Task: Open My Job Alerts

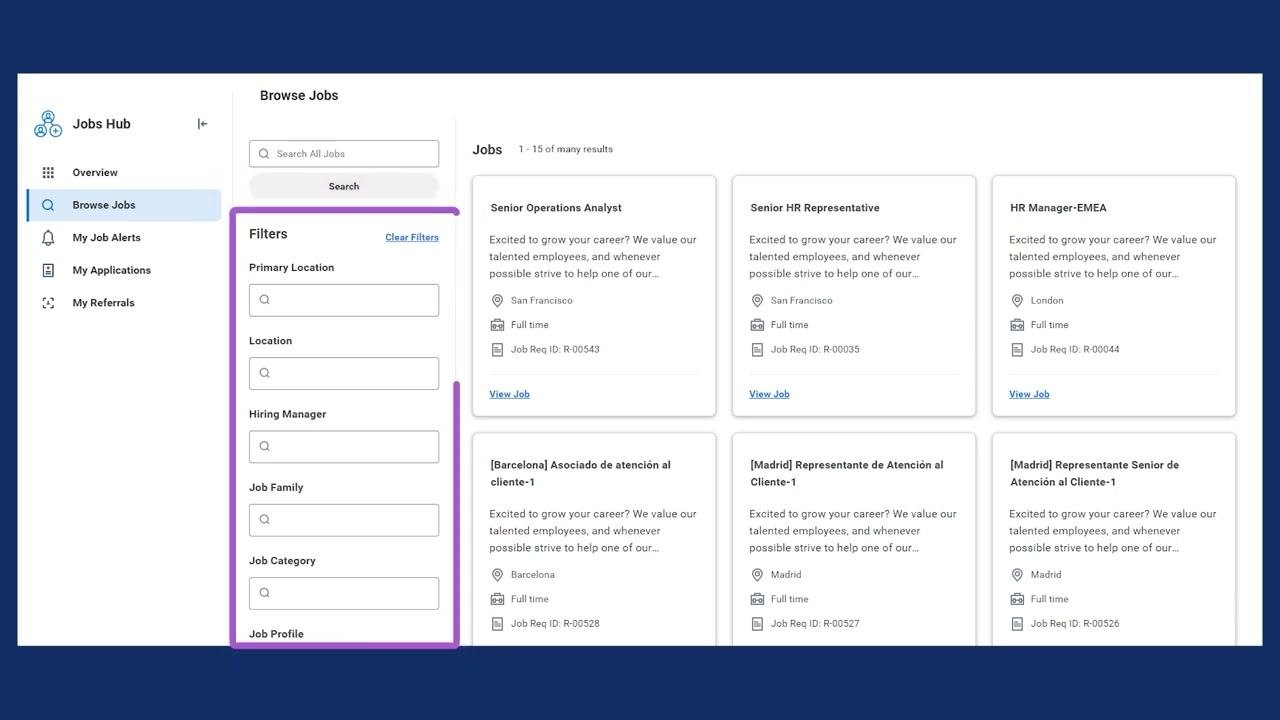Action: (124, 238)
